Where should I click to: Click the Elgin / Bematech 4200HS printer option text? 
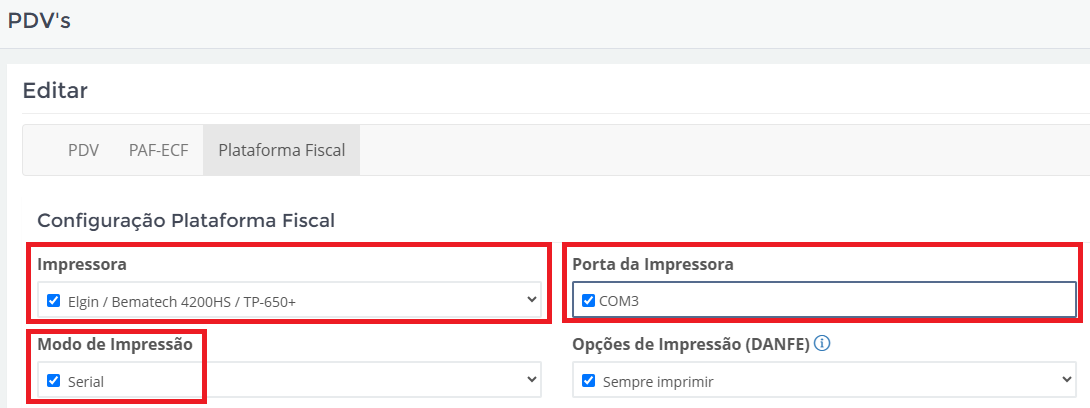[182, 302]
